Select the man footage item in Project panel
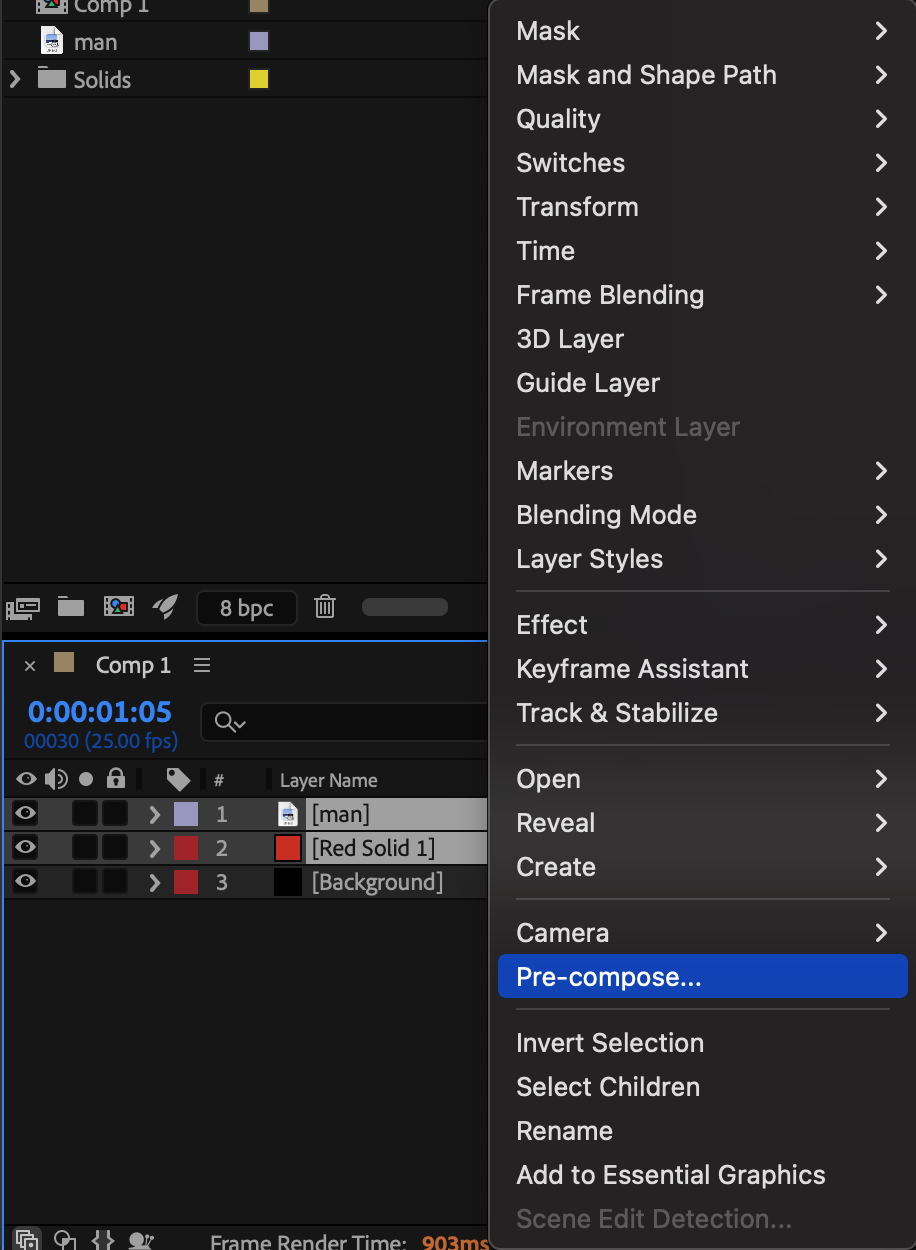 pos(95,42)
